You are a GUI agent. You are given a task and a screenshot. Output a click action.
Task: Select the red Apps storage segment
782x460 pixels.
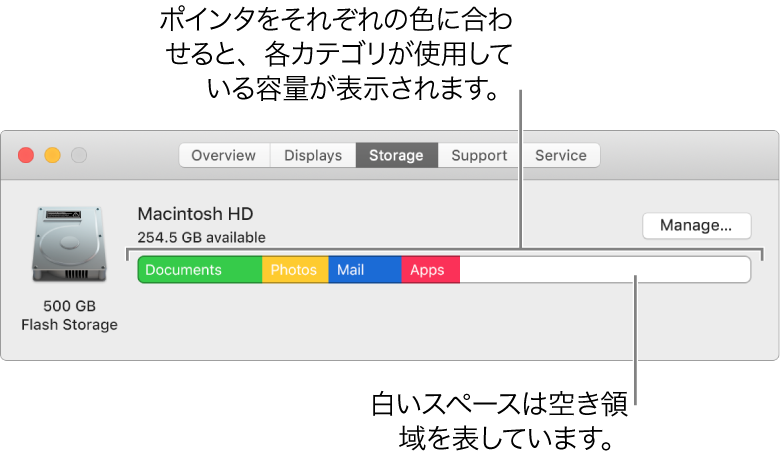[x=430, y=269]
